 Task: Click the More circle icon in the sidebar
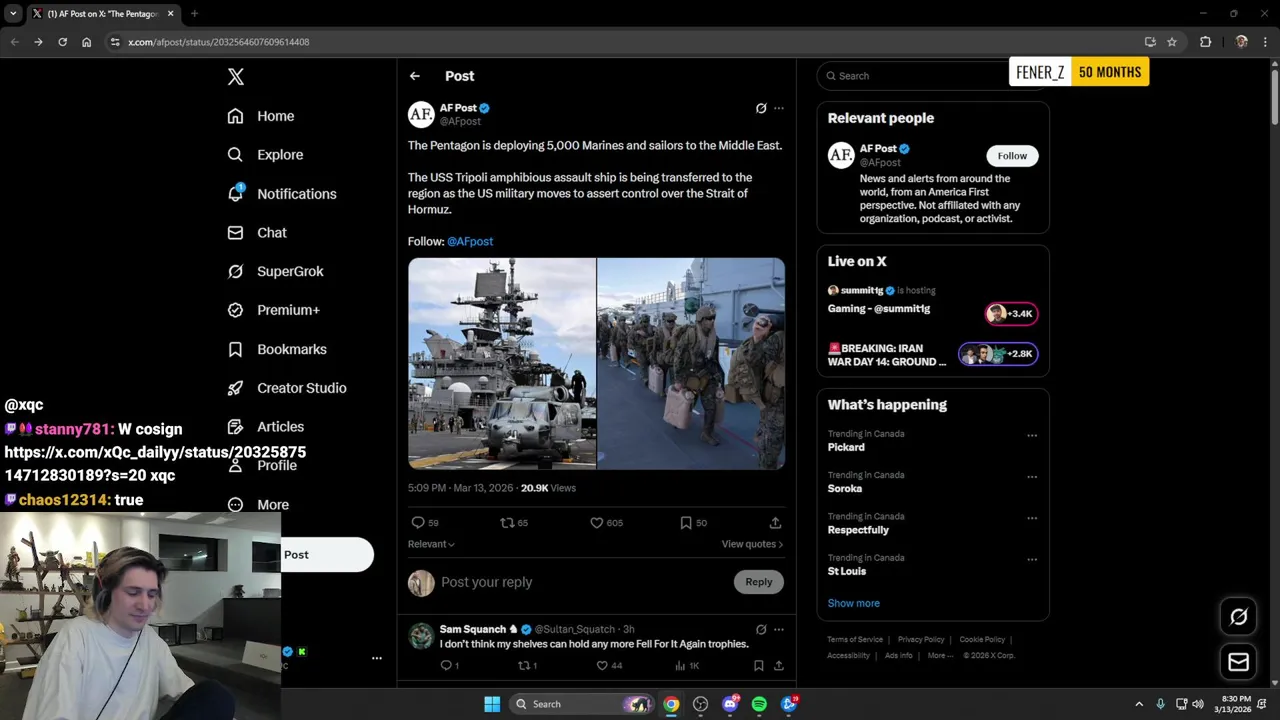coord(235,505)
